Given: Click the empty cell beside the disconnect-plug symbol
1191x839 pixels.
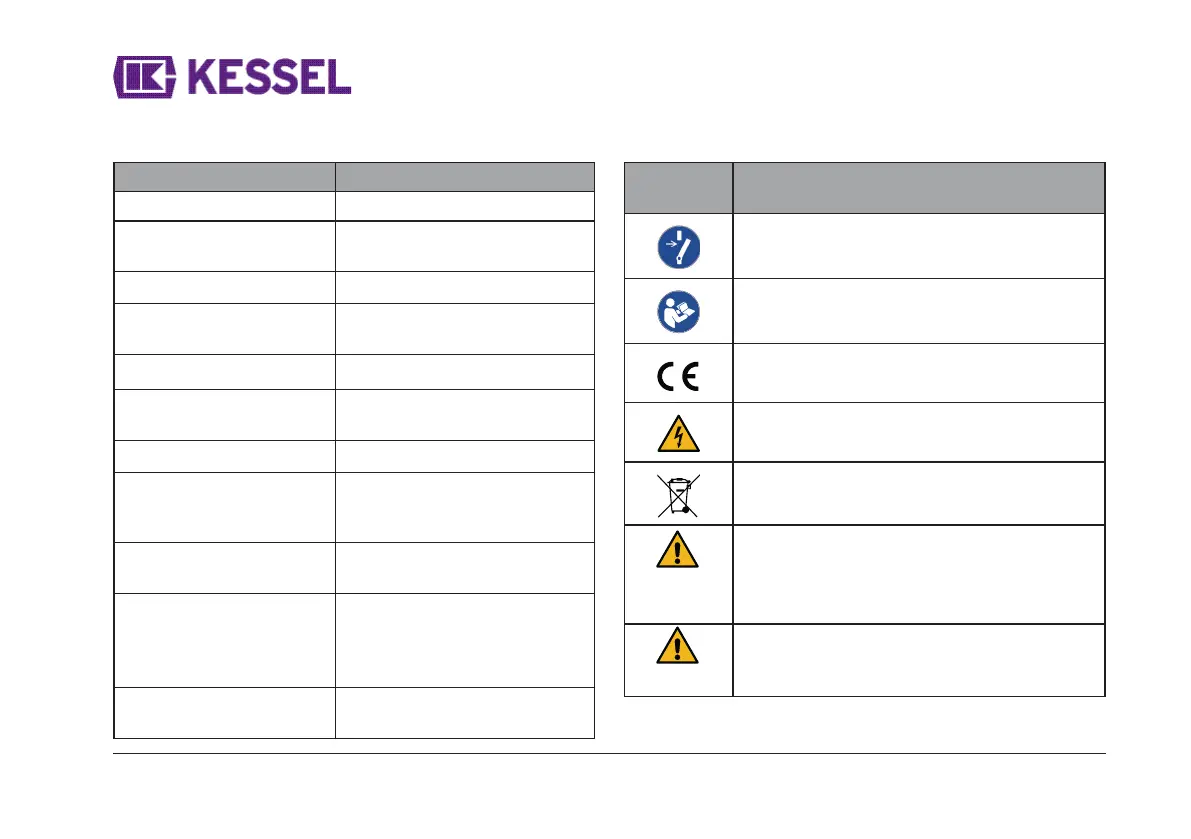Looking at the screenshot, I should [918, 245].
